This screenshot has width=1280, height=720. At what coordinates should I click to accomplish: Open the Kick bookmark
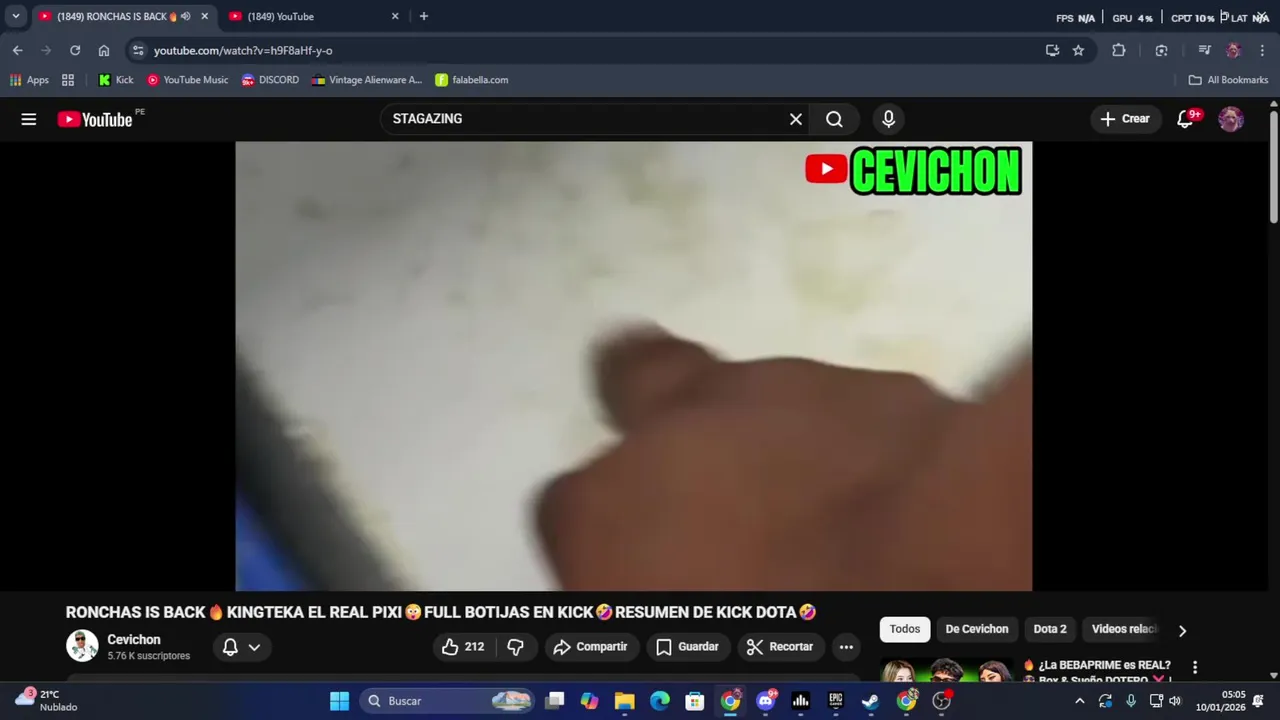[x=116, y=80]
